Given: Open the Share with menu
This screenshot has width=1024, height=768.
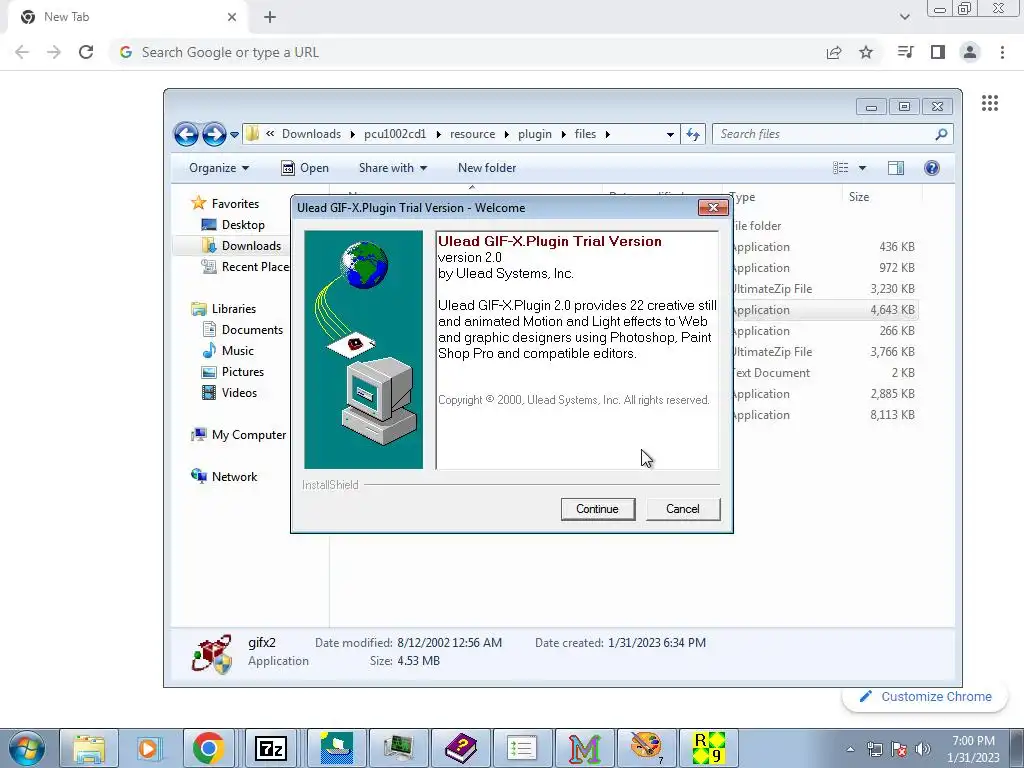Looking at the screenshot, I should [x=392, y=168].
